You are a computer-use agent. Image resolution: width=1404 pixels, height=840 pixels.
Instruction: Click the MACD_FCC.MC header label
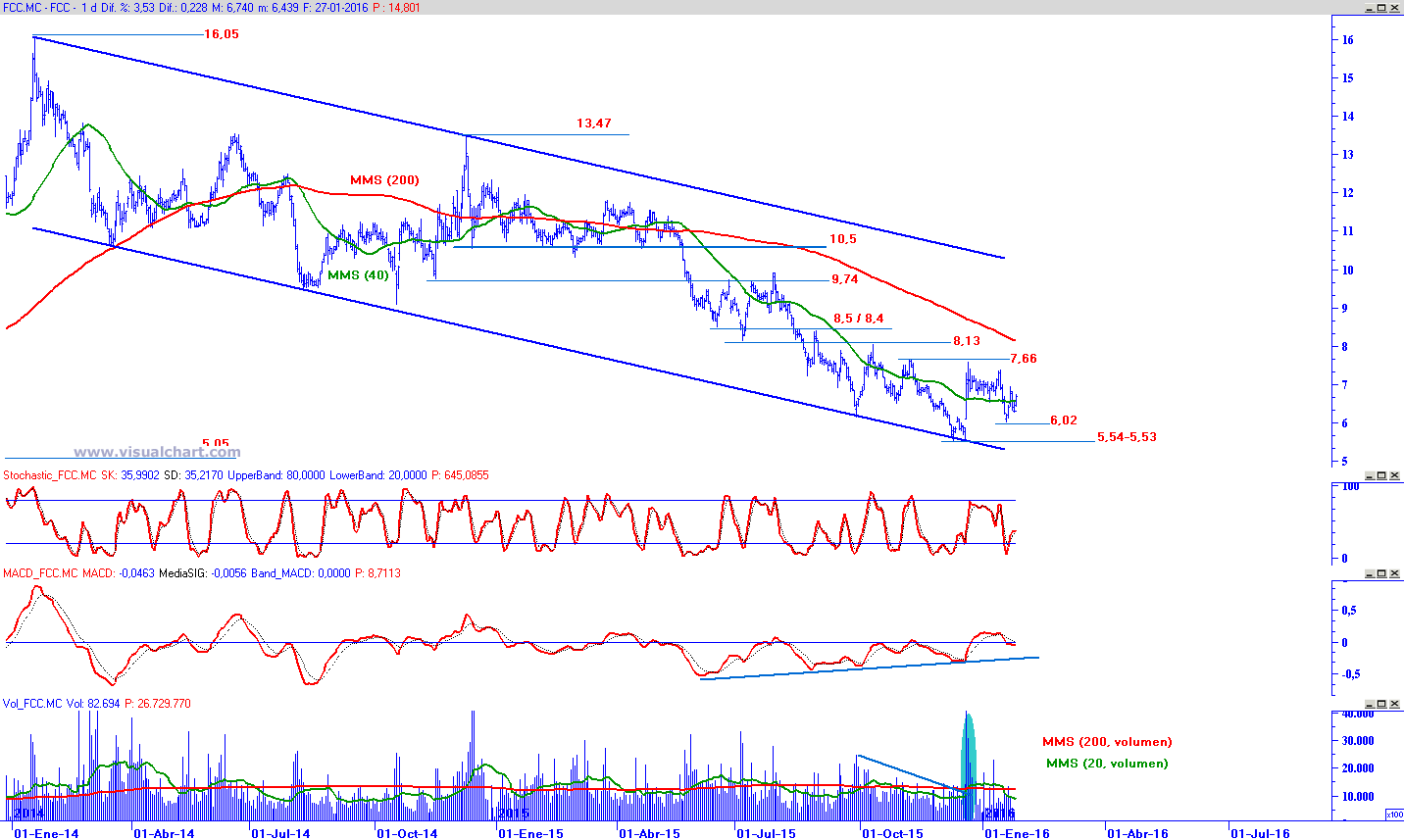coord(40,573)
